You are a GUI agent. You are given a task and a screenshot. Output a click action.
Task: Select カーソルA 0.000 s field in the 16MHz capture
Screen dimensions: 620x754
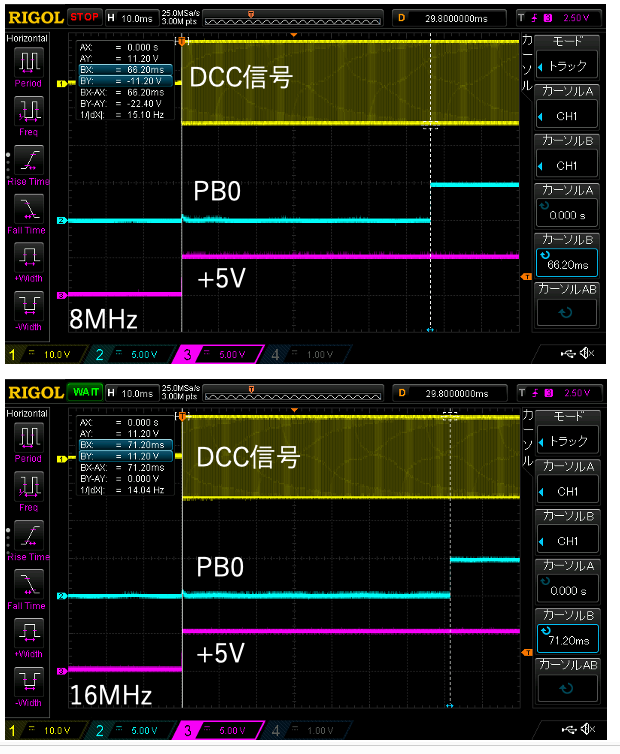[568, 589]
